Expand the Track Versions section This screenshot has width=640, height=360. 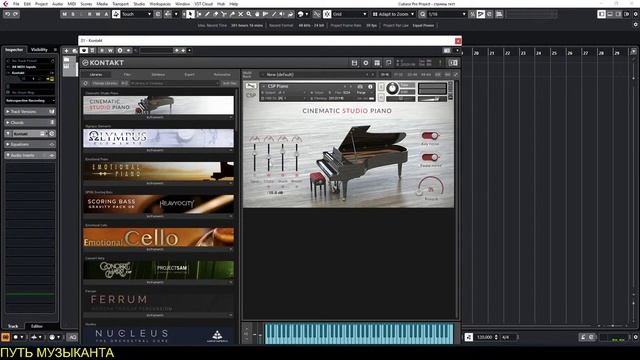pos(30,111)
